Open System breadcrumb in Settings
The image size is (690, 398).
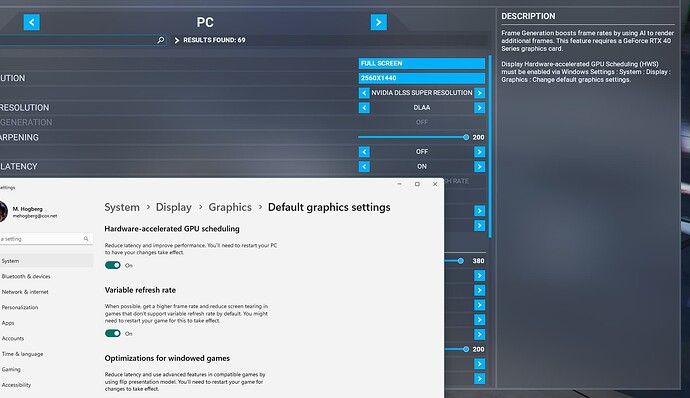pyautogui.click(x=122, y=207)
